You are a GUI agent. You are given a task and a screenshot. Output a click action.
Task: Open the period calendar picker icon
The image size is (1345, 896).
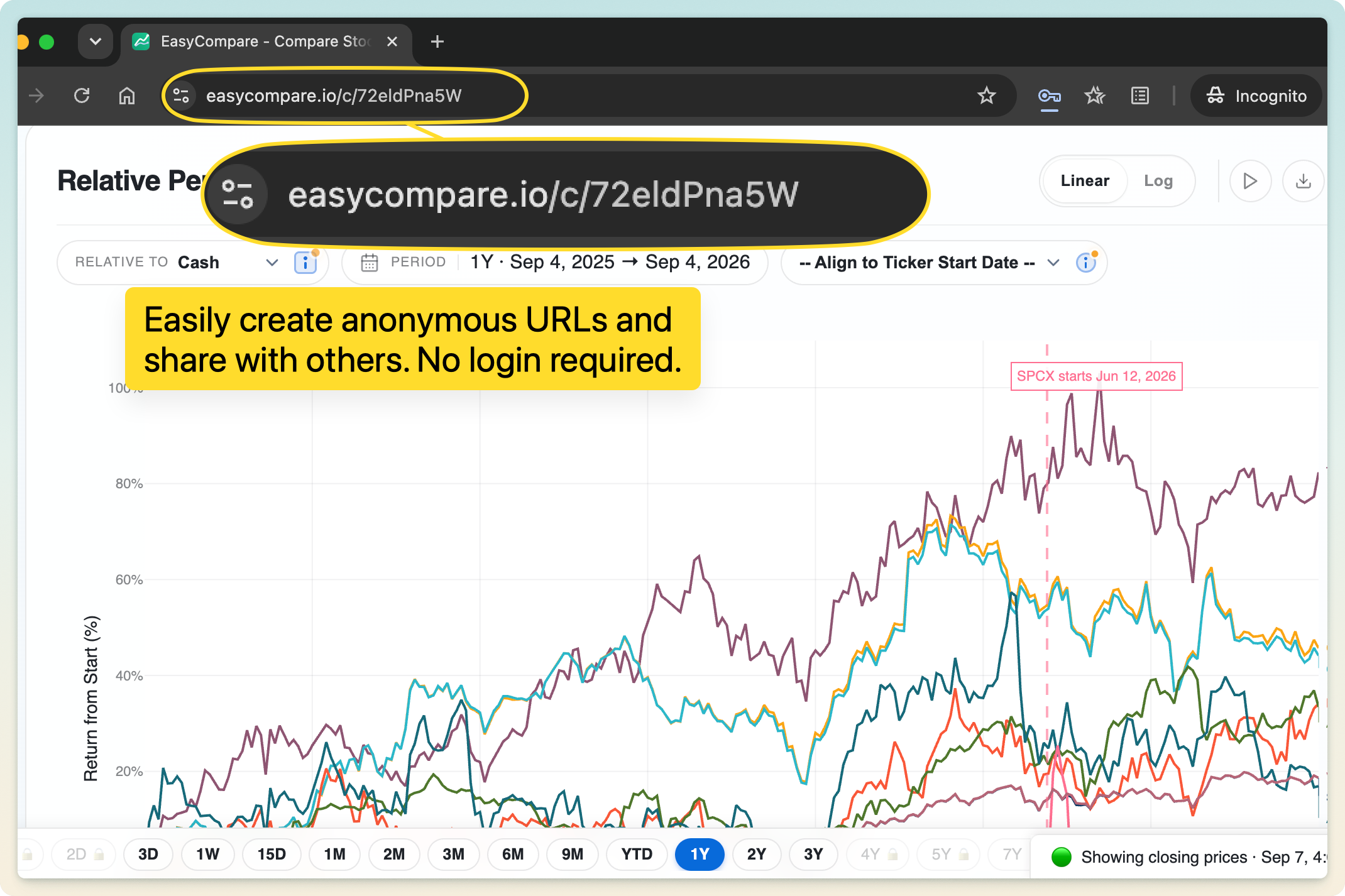point(370,263)
